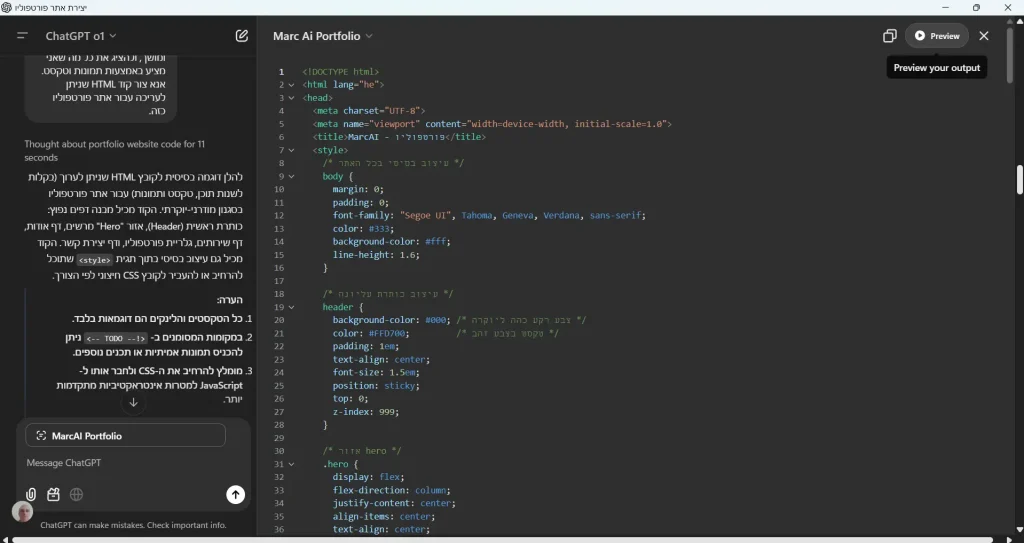This screenshot has height=543, width=1024.
Task: Collapse the header rule fold on line 19
Action: click(291, 307)
